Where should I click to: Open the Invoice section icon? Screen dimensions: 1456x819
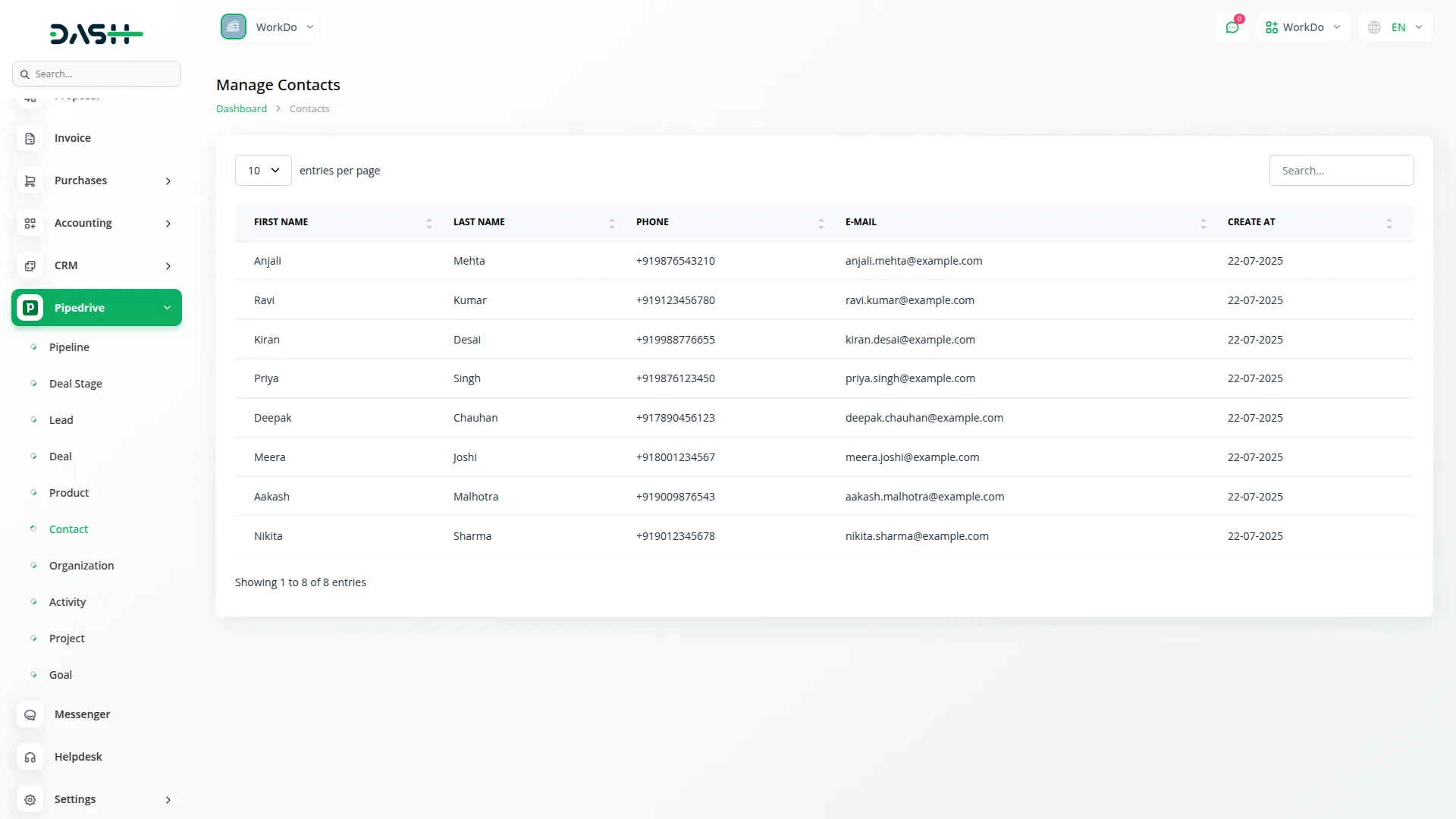click(x=30, y=138)
